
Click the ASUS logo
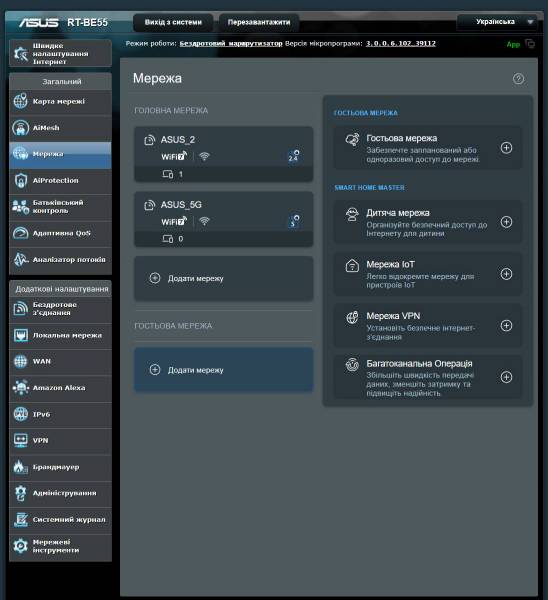(x=39, y=23)
